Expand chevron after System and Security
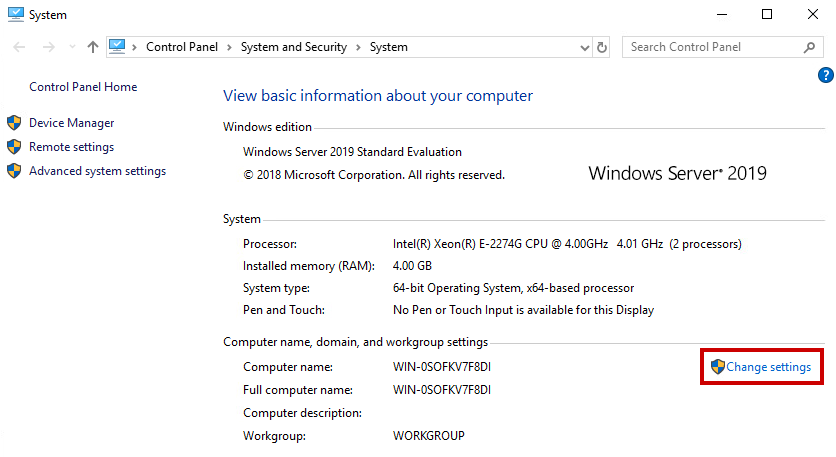The image size is (836, 457). click(x=358, y=47)
